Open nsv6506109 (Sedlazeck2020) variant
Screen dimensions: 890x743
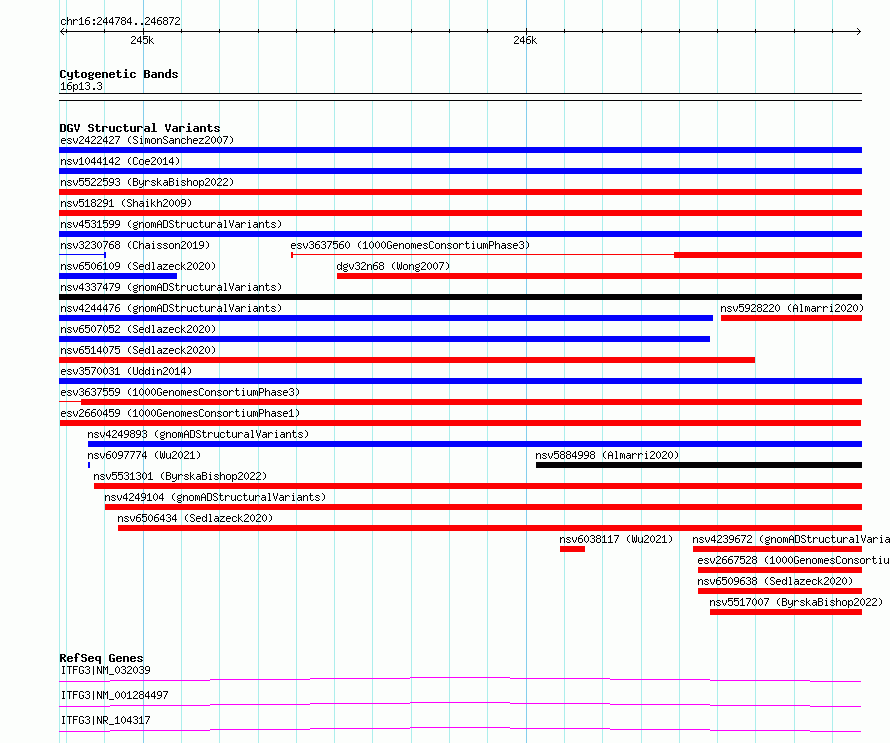(138, 266)
